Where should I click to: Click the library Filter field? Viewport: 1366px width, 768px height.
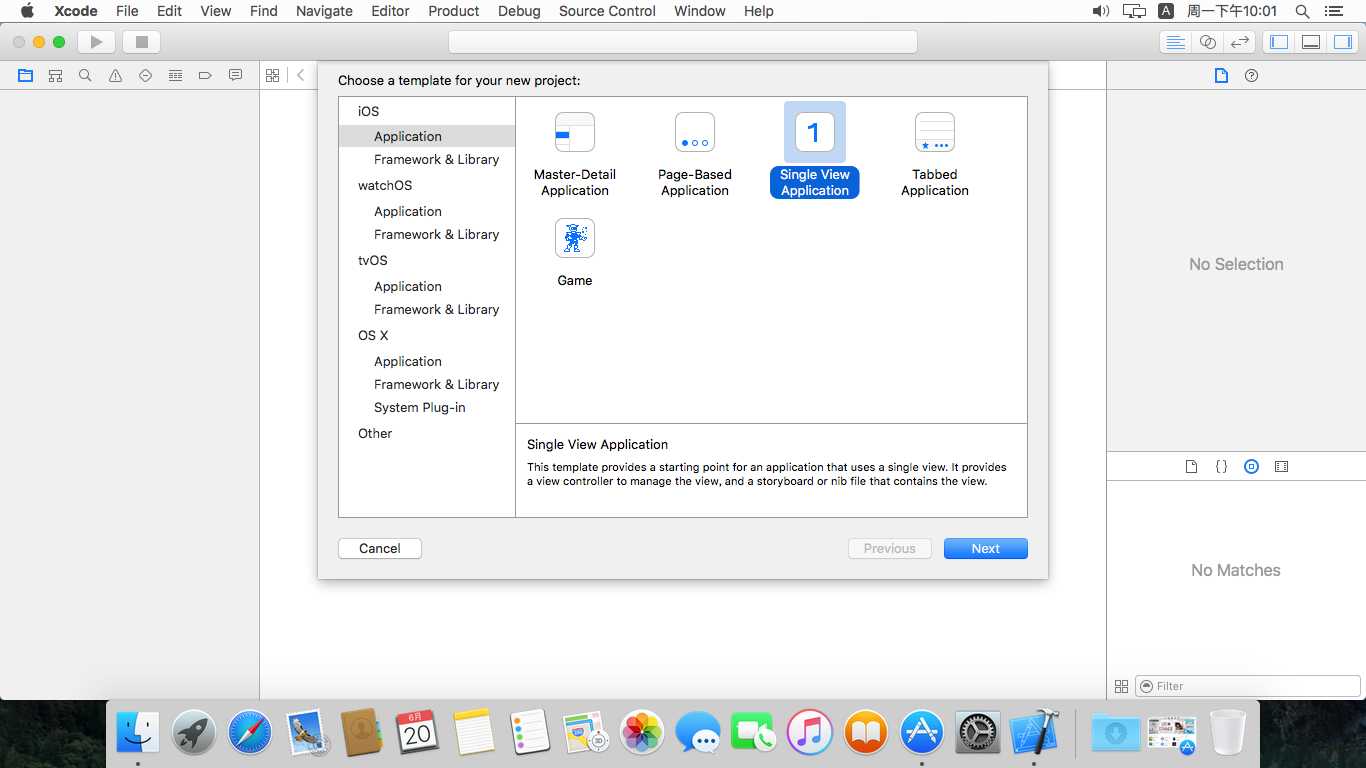(x=1248, y=686)
